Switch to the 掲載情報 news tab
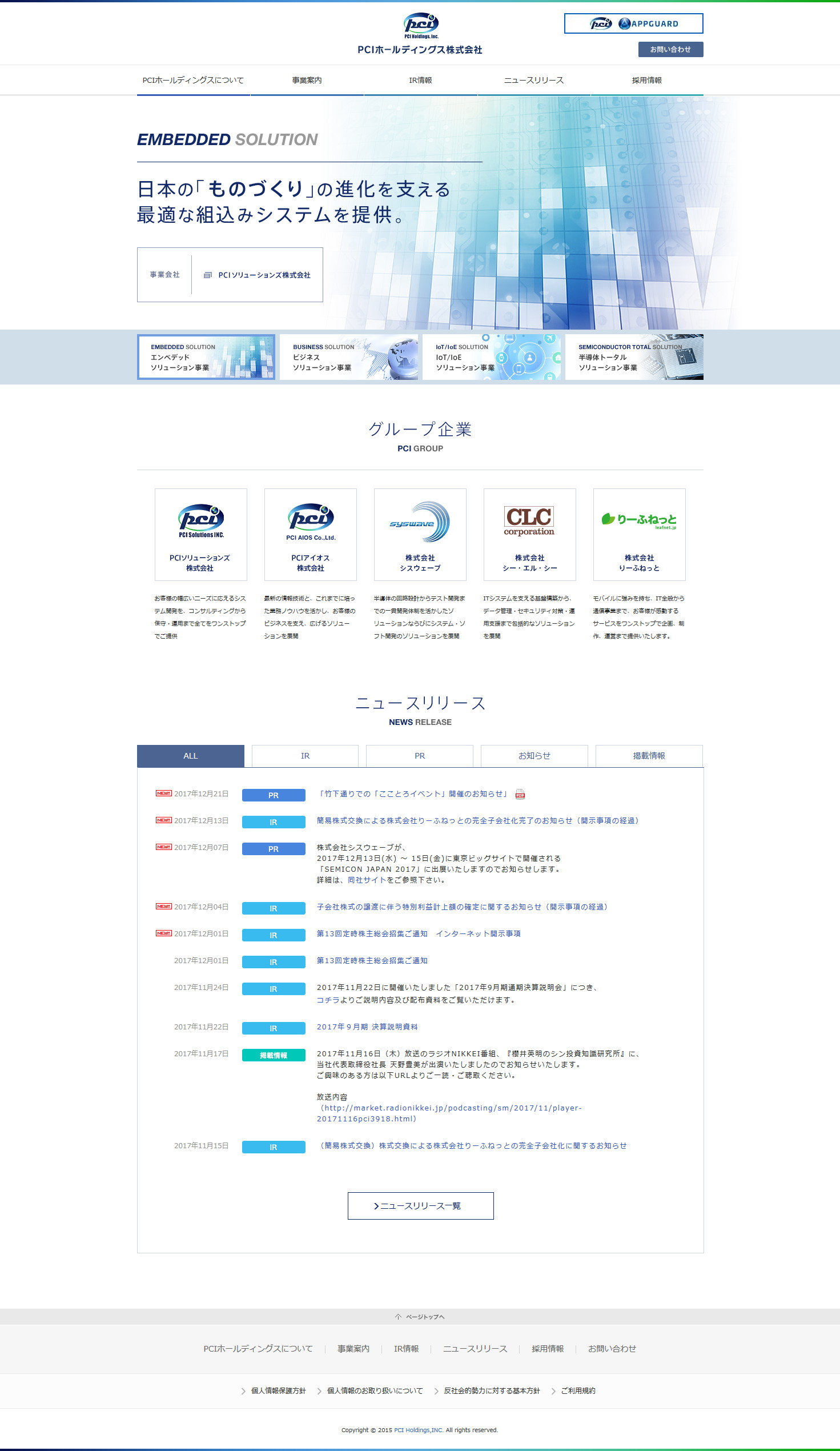Image resolution: width=840 pixels, height=1451 pixels. [649, 756]
